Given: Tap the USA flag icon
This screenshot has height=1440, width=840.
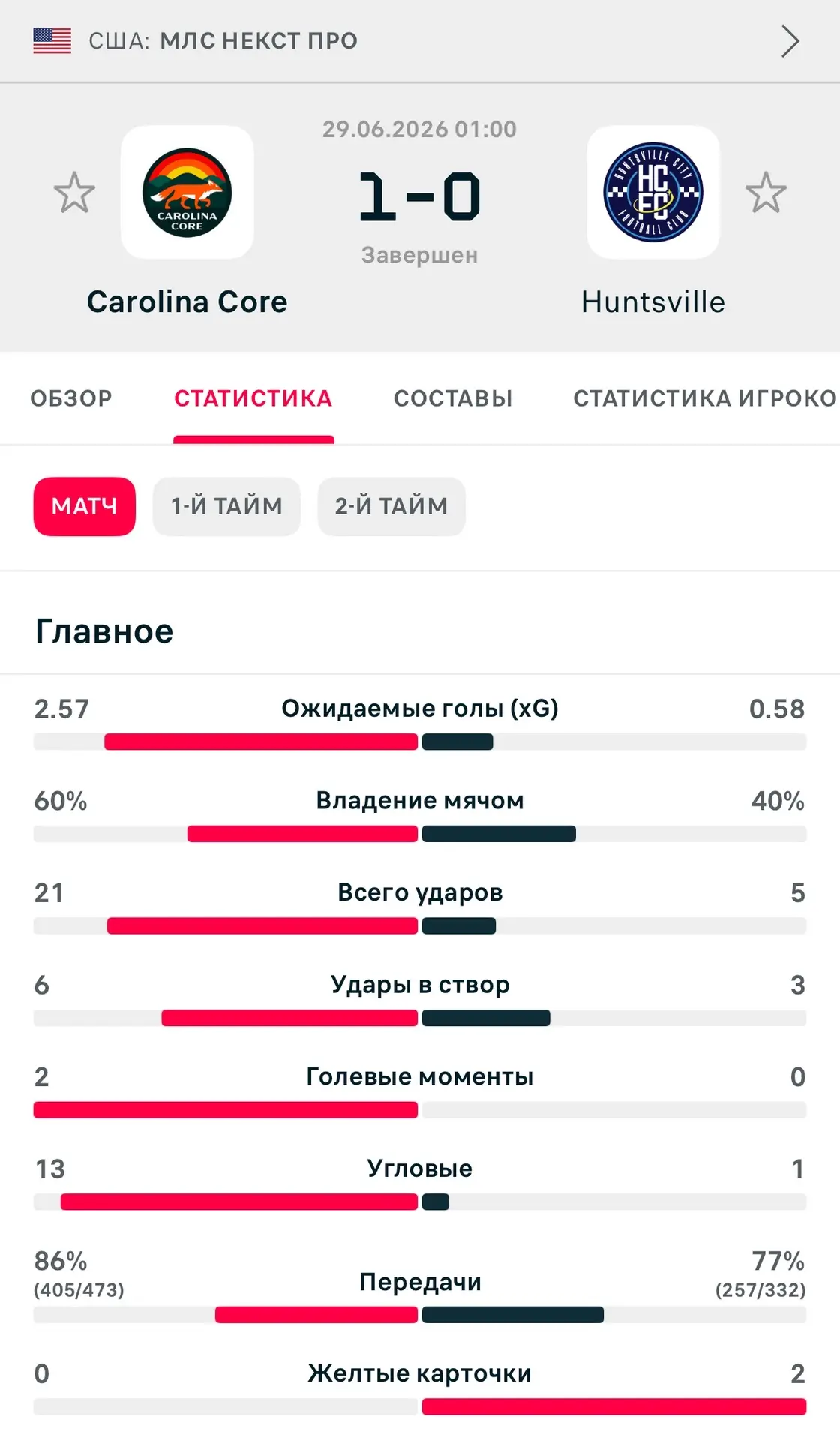Looking at the screenshot, I should 52,40.
